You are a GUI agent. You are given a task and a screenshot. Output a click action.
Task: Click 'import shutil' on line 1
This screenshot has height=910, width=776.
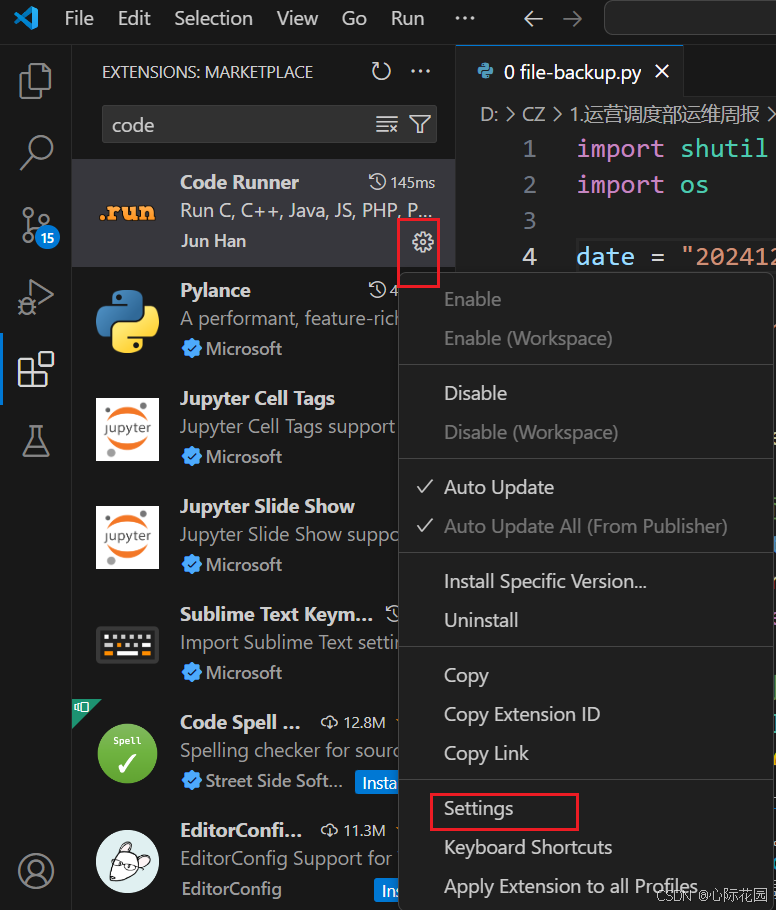pos(672,149)
